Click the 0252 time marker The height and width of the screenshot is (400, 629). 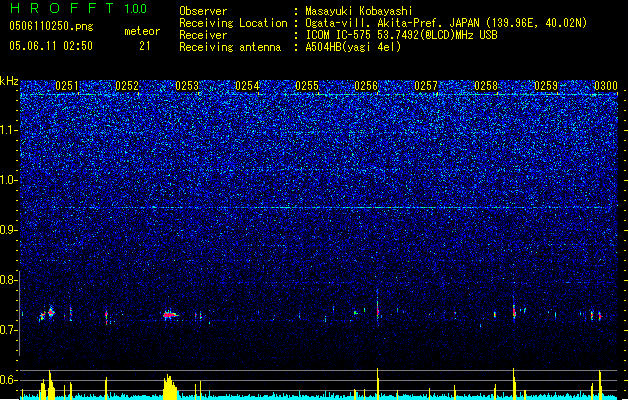[127, 86]
